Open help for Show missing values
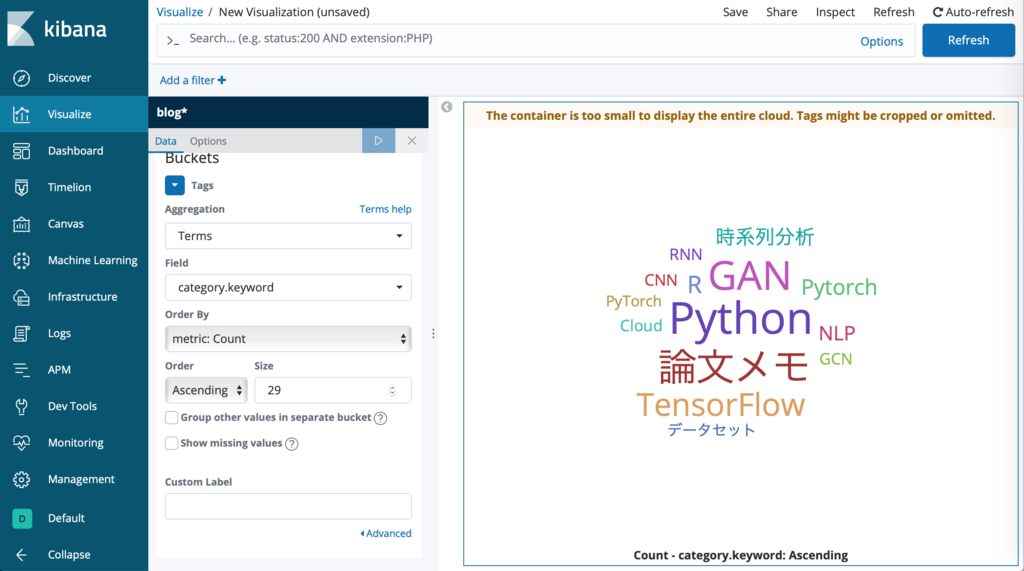 pos(292,444)
